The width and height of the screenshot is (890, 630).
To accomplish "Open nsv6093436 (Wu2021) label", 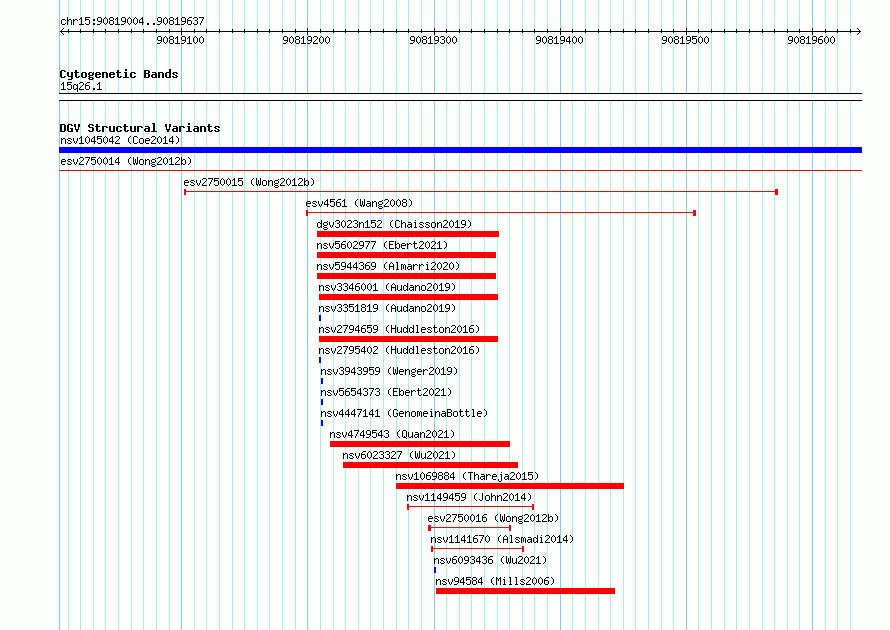I will point(490,560).
